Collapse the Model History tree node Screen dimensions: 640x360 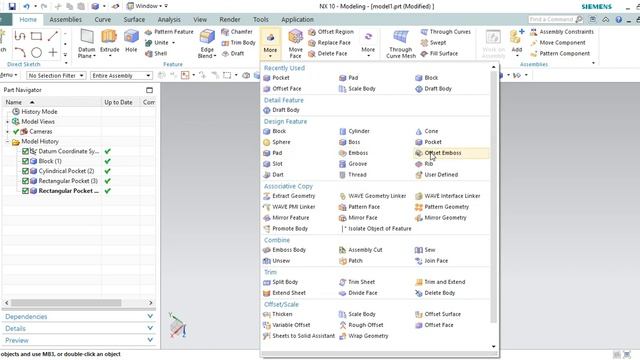click(x=7, y=142)
